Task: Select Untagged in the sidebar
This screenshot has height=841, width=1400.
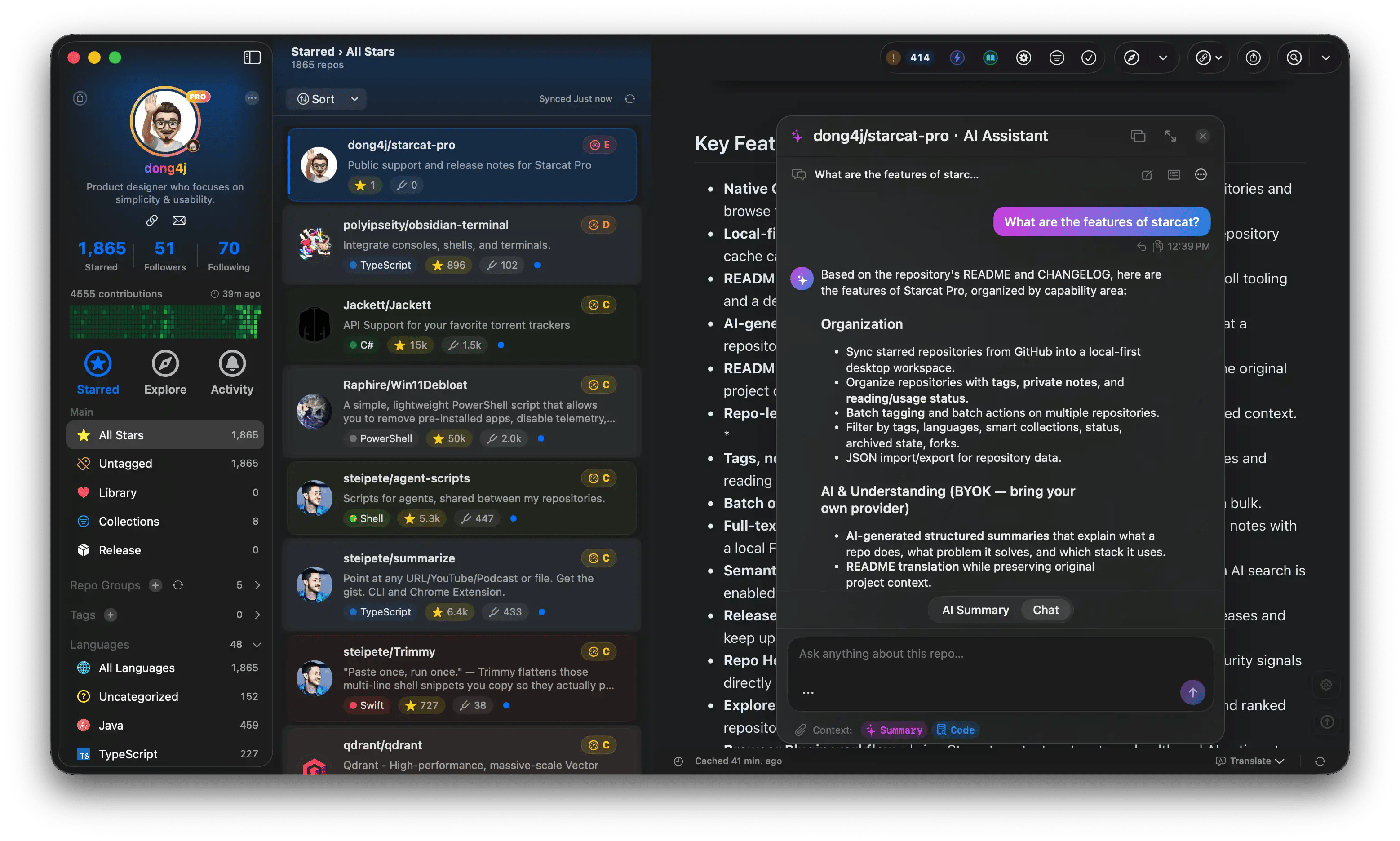Action: pos(165,464)
